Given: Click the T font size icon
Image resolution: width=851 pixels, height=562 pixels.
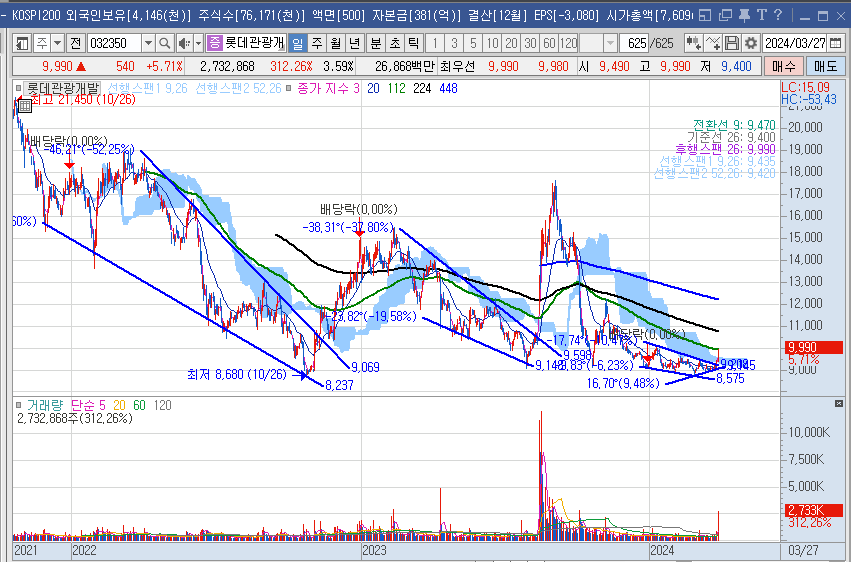Looking at the screenshot, I should point(761,15).
